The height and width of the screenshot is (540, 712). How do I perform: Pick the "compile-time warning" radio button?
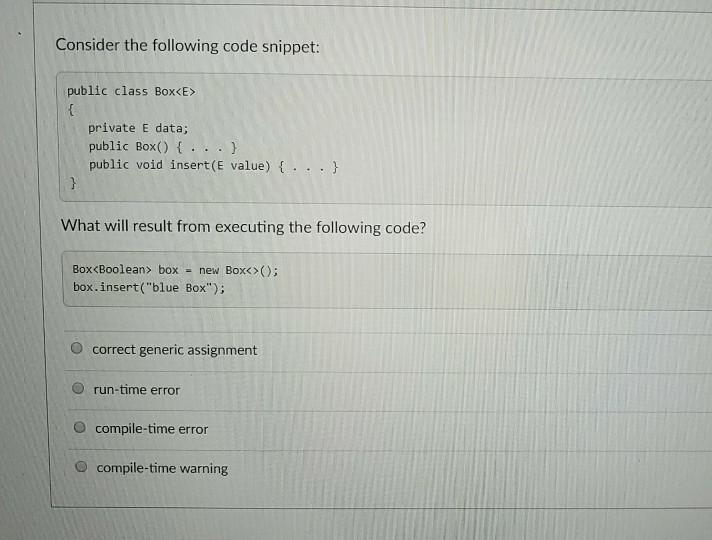click(81, 466)
